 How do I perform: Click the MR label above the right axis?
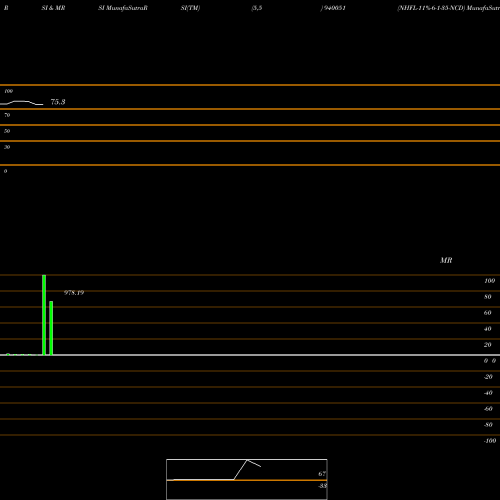(446, 260)
